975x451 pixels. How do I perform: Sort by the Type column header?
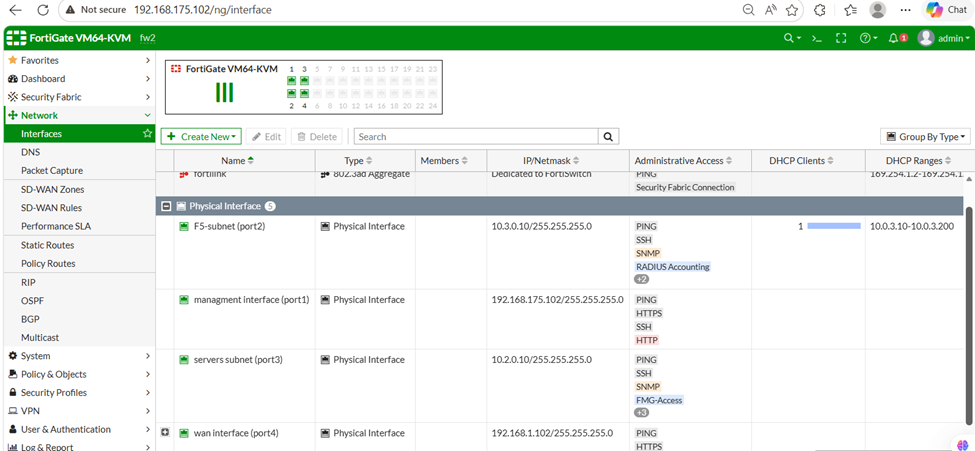(358, 160)
